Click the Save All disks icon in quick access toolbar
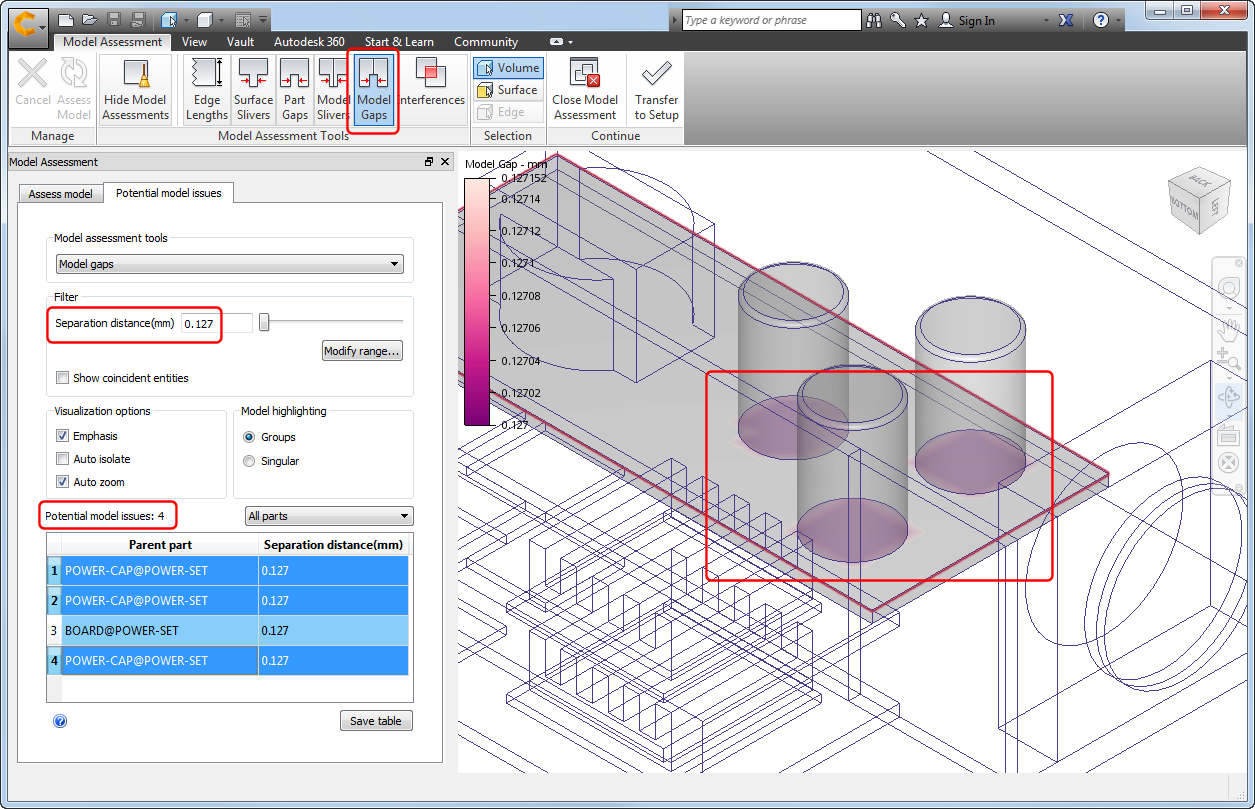Viewport: 1255px width, 809px height. point(138,20)
